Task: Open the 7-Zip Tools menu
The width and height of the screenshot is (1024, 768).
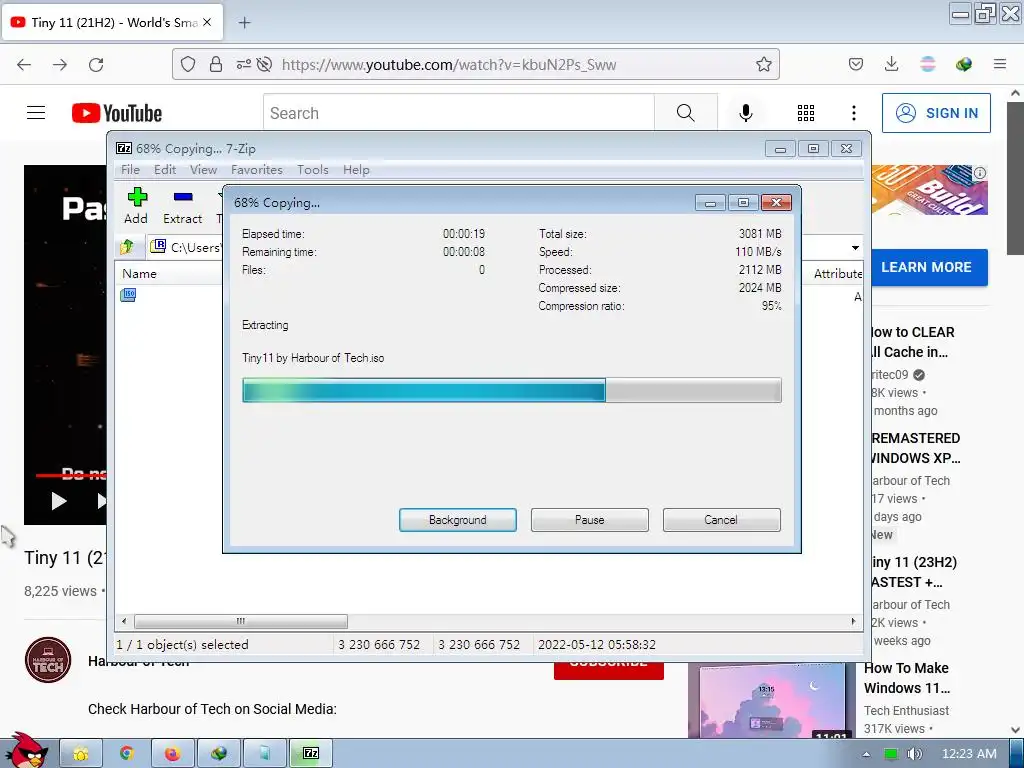Action: click(x=313, y=170)
